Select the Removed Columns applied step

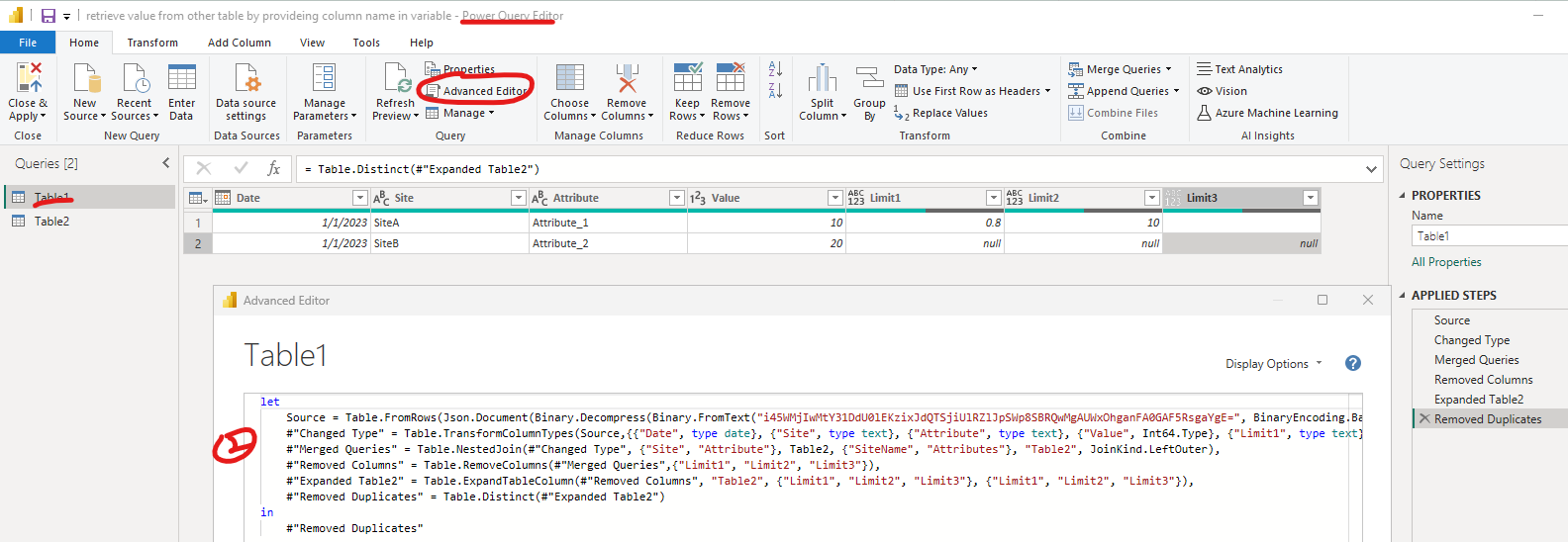tap(1490, 380)
